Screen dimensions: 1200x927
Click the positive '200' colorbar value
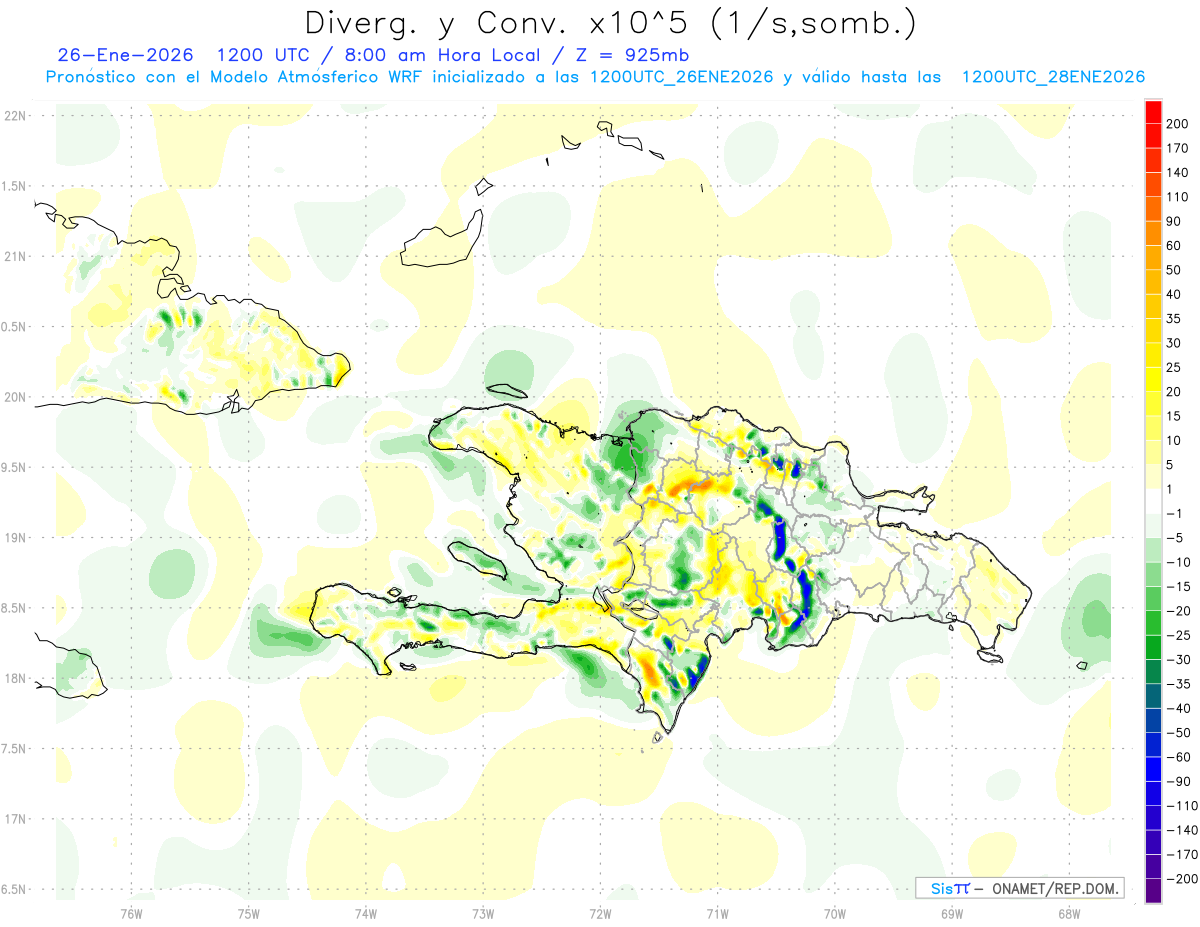[x=1179, y=124]
